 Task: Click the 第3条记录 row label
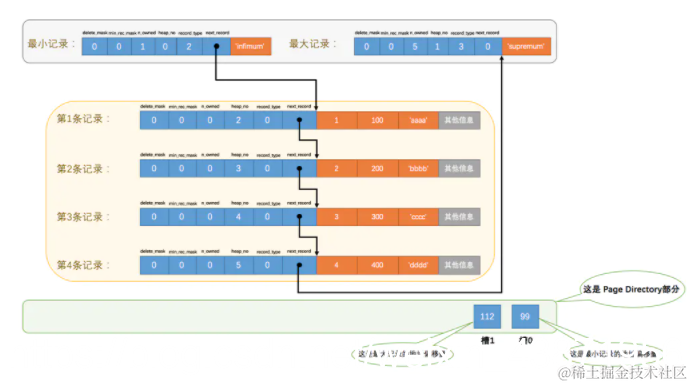tap(83, 217)
